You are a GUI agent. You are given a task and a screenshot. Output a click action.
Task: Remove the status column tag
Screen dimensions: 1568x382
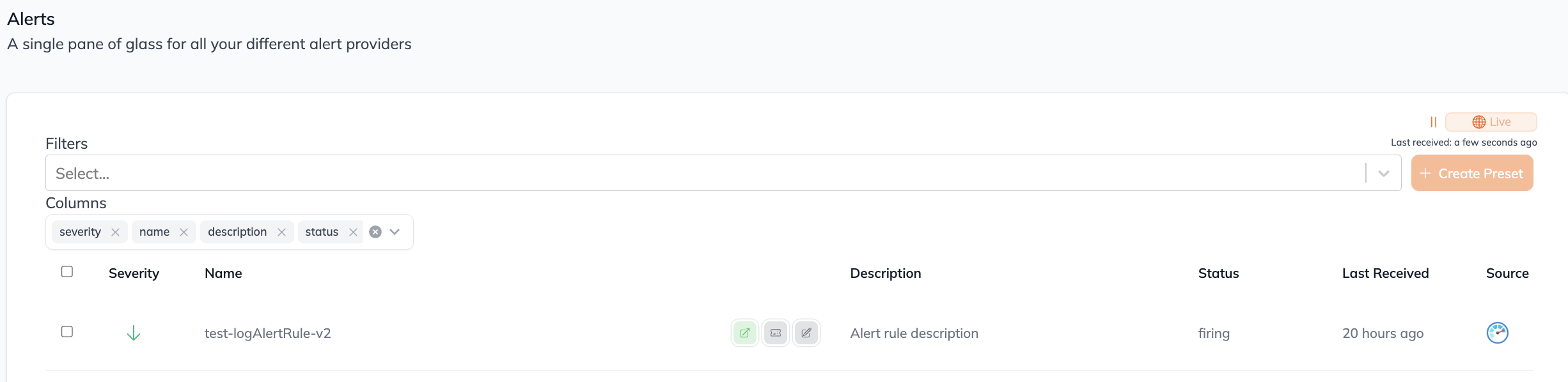(353, 232)
